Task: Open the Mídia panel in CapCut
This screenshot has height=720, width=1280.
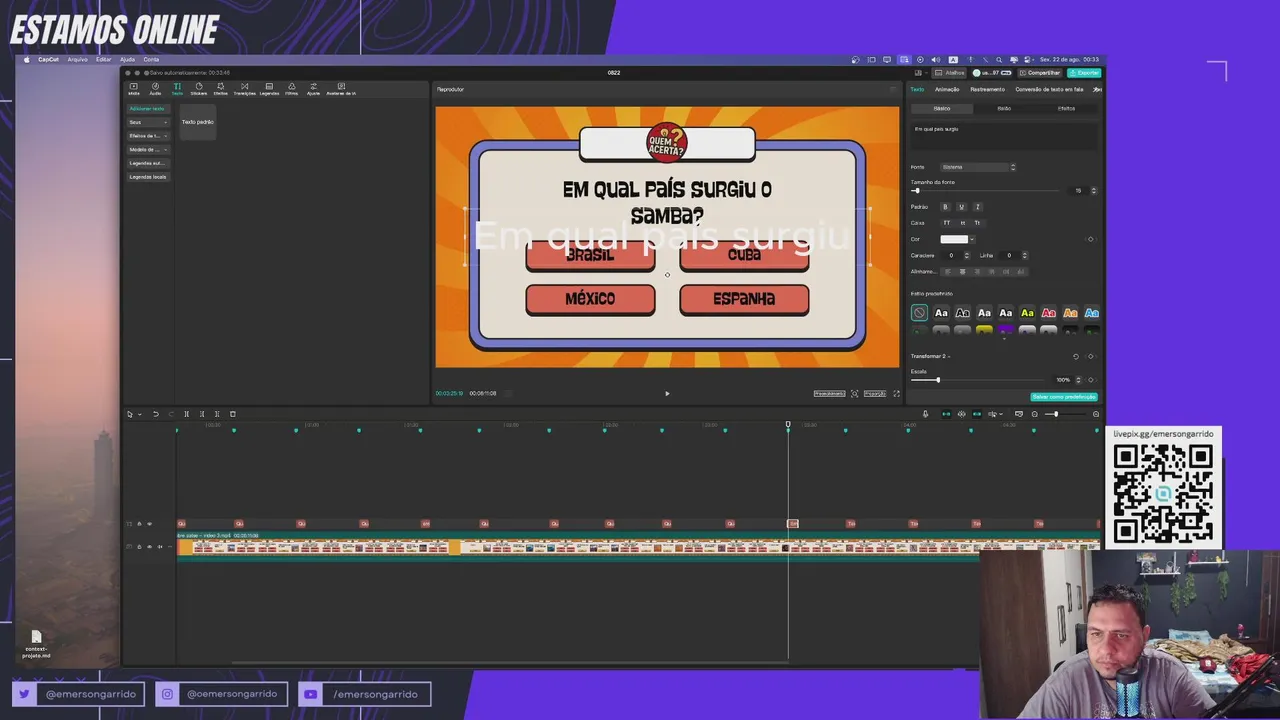Action: click(x=134, y=89)
